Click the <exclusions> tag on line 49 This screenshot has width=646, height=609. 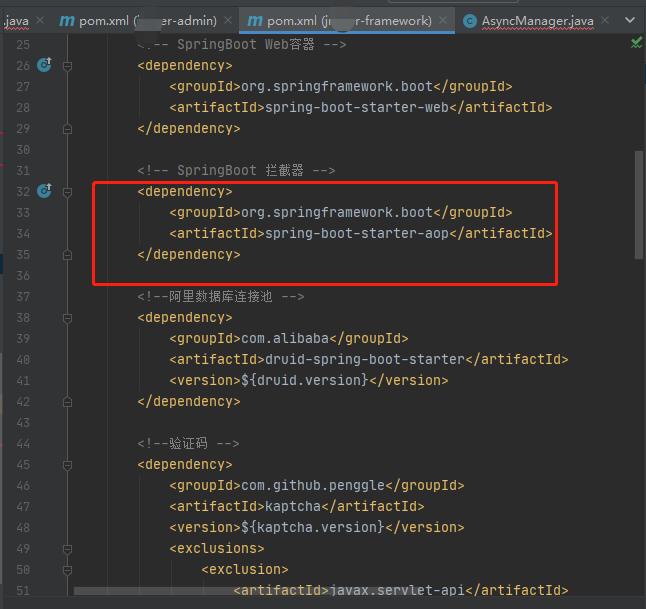[217, 548]
